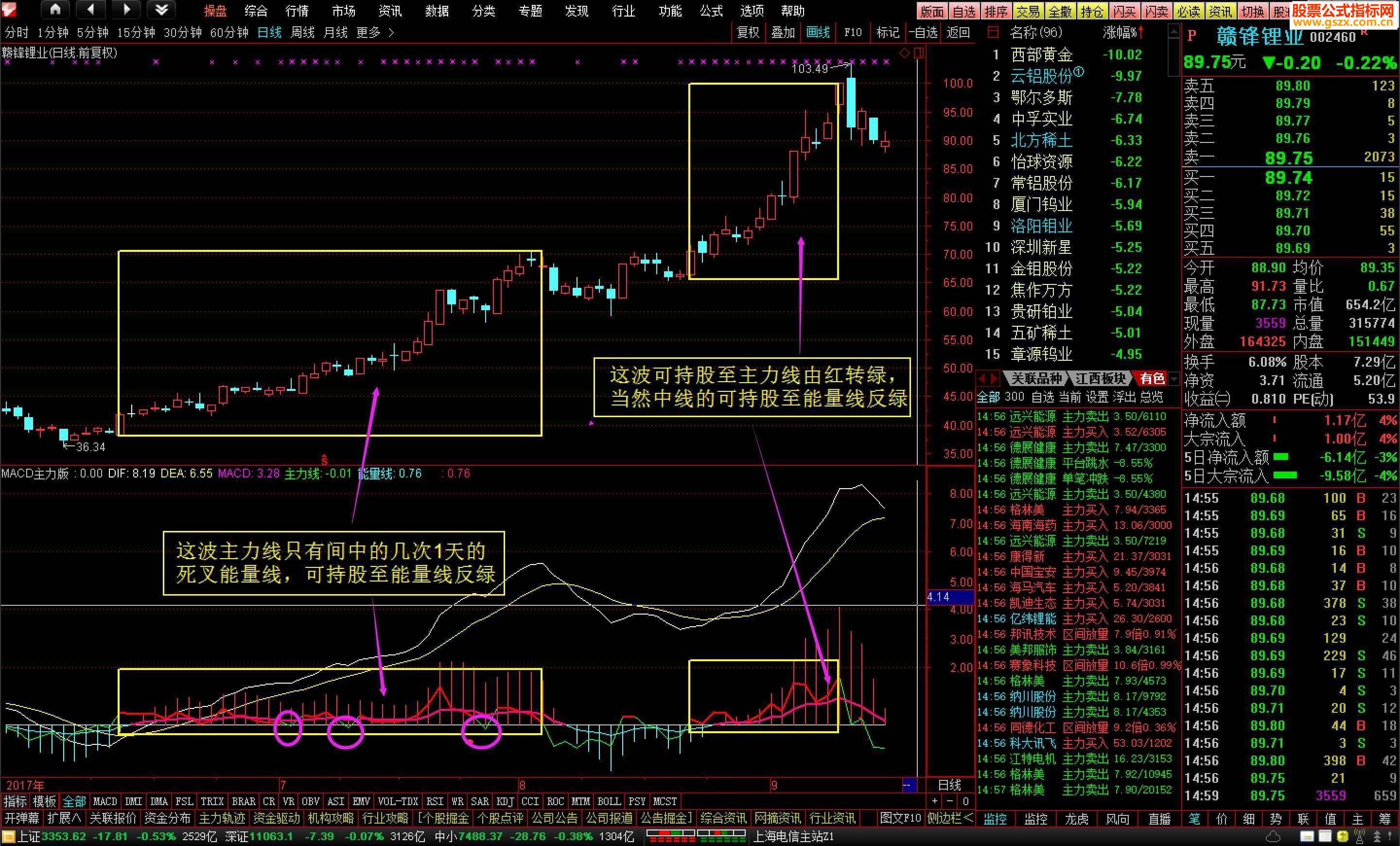
Task: Open the 更多 period expander
Action: pos(374,33)
